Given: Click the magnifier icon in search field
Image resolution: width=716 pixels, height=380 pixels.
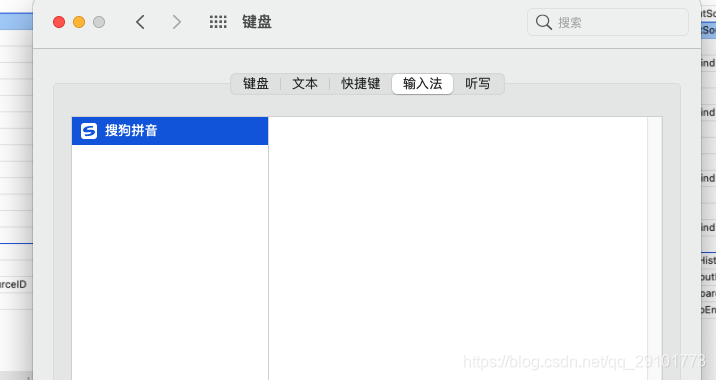Looking at the screenshot, I should point(543,22).
